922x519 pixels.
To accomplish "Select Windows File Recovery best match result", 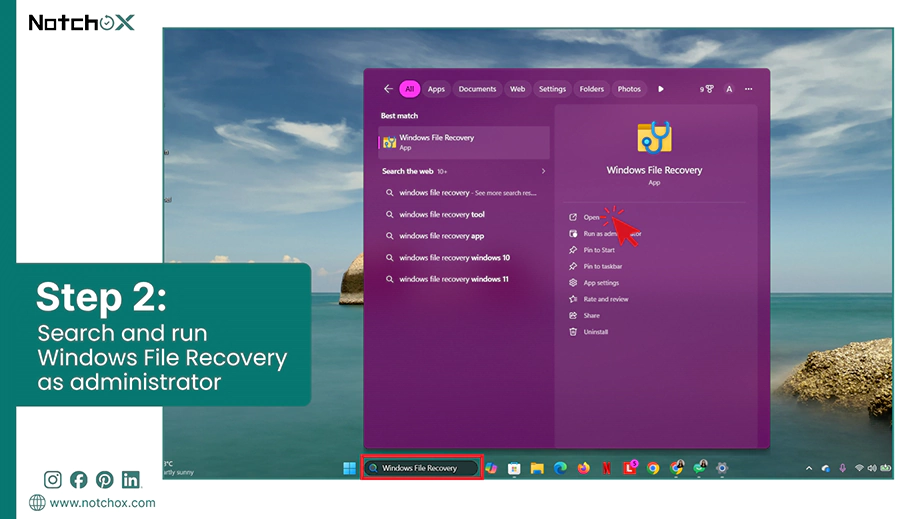I will (x=464, y=142).
